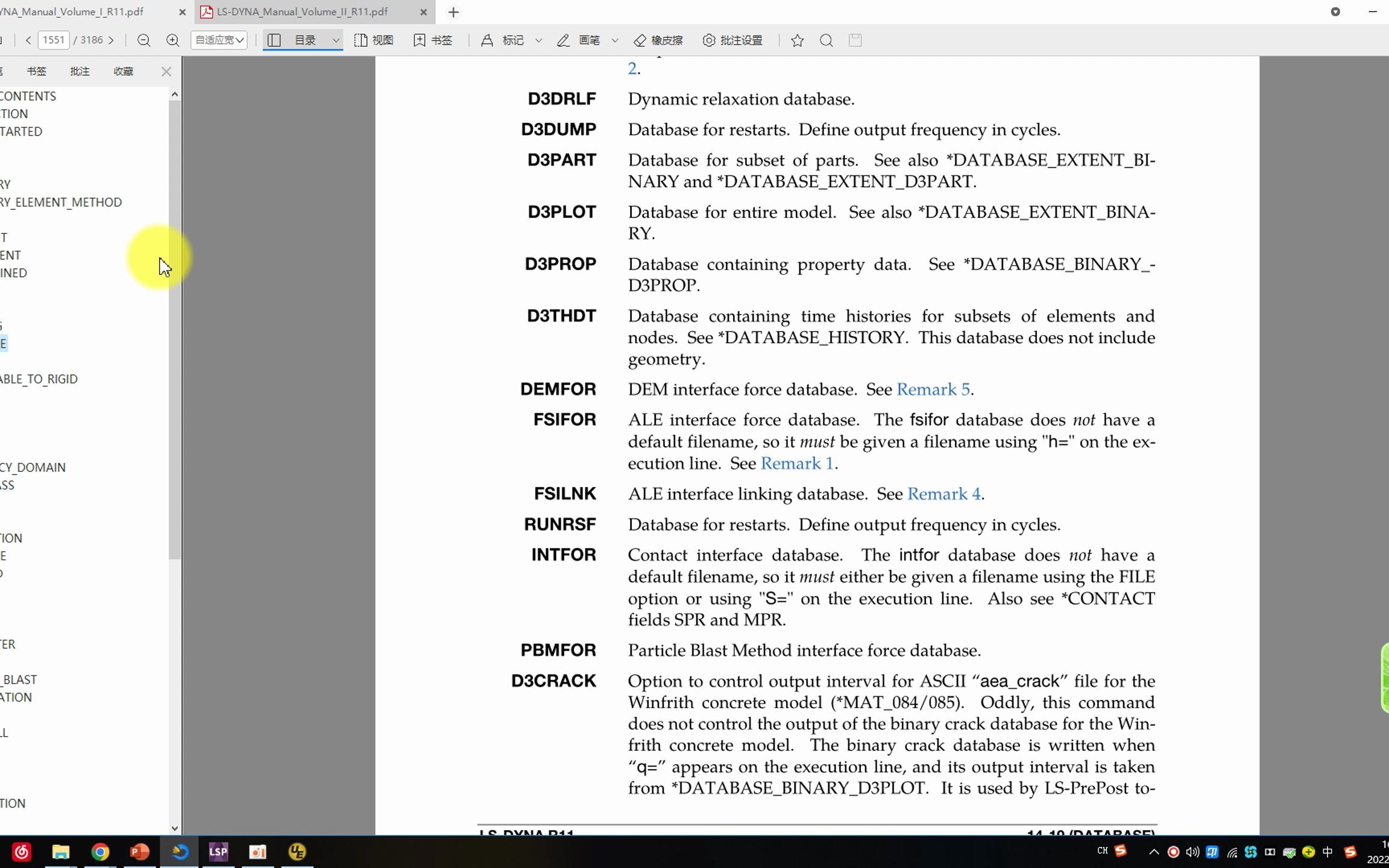
Task: Open Chrome from the taskbar
Action: [100, 852]
